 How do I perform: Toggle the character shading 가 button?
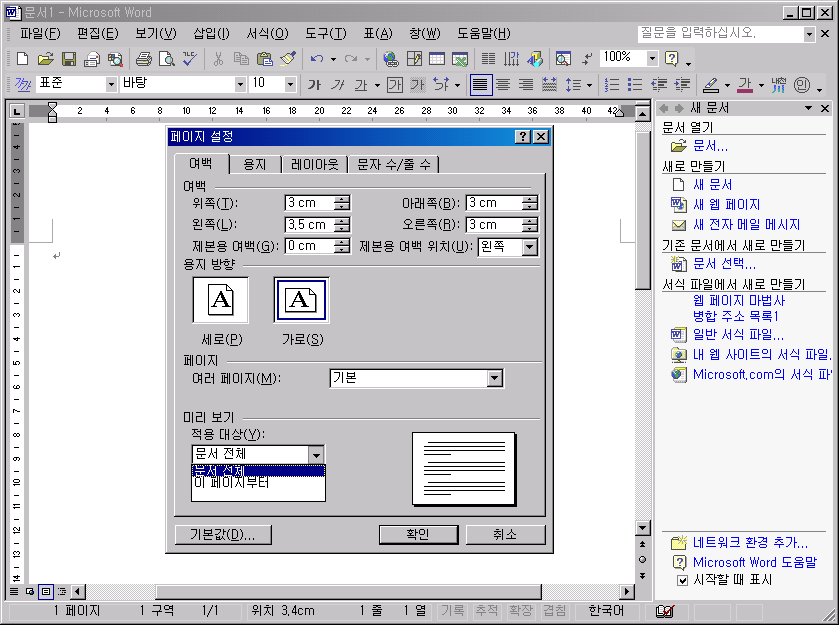click(417, 85)
